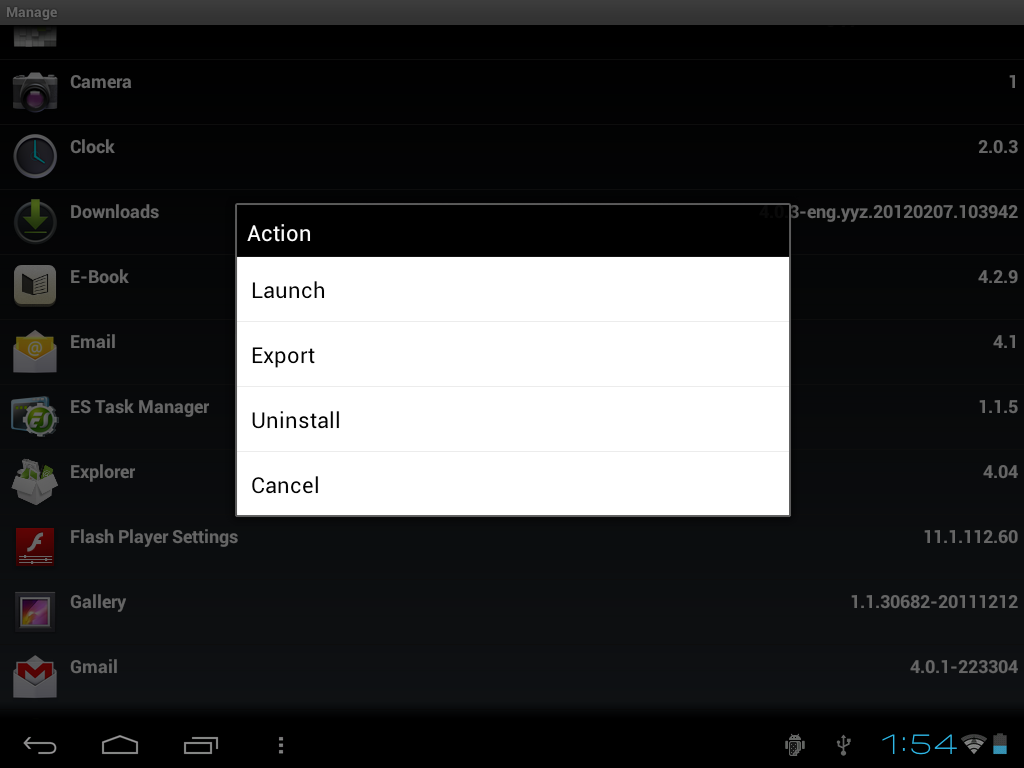Click the Action dialog title

(279, 233)
